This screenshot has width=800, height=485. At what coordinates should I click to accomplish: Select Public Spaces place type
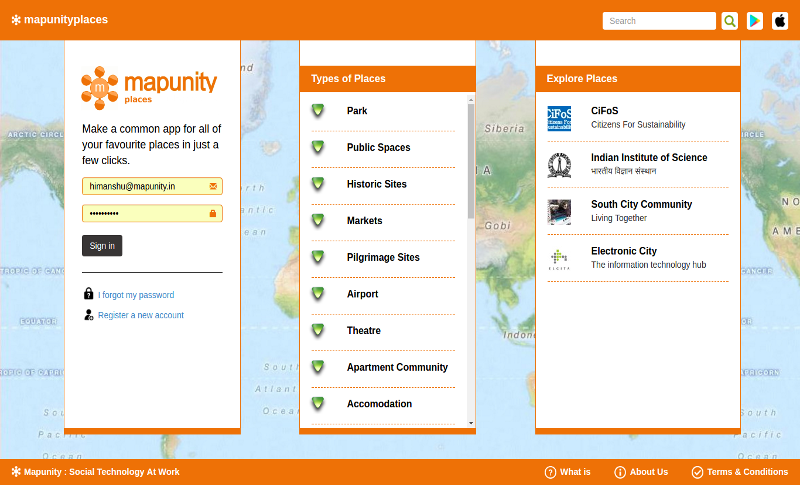(x=379, y=147)
